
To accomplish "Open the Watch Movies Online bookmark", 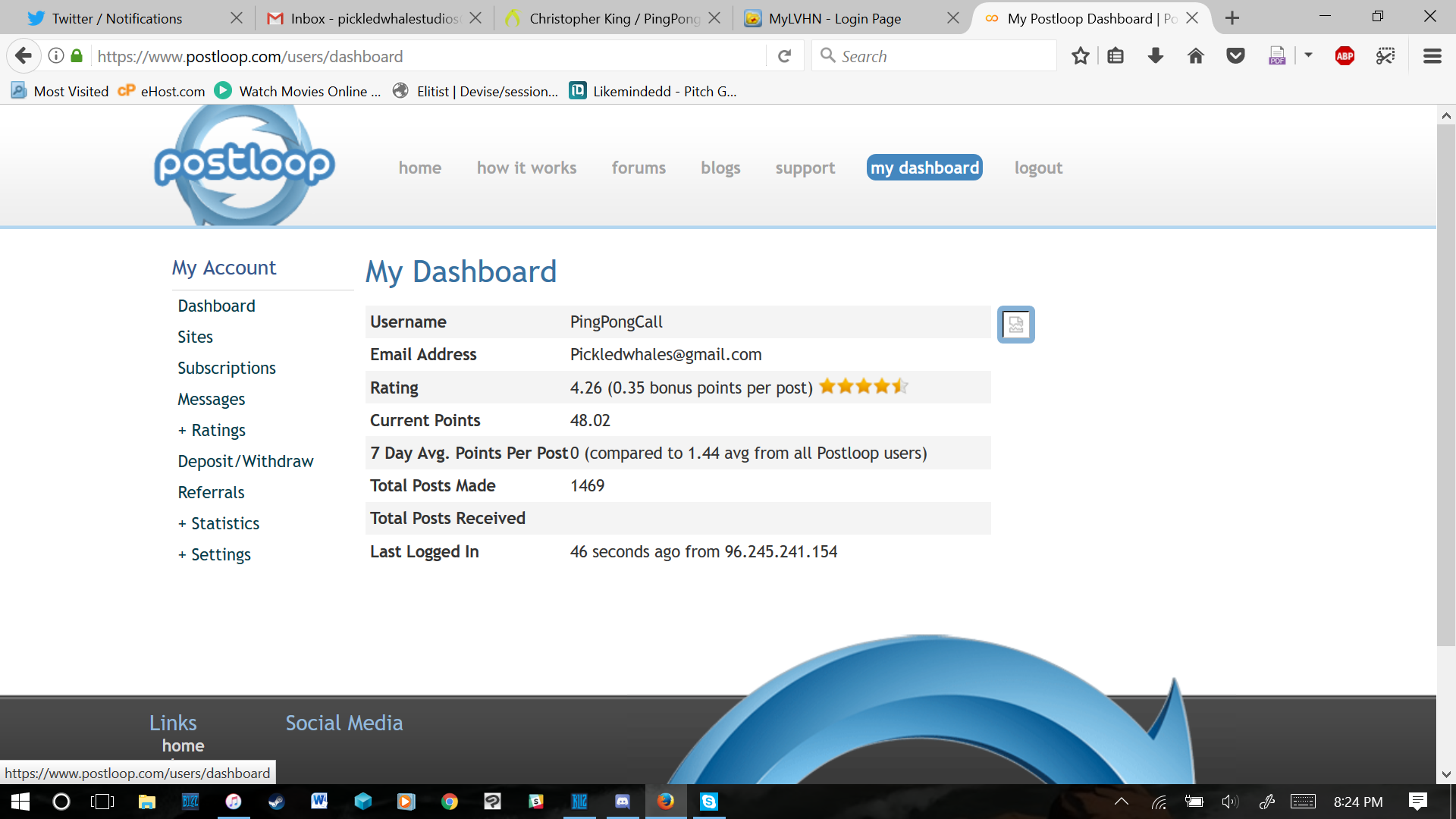I will pyautogui.click(x=298, y=91).
